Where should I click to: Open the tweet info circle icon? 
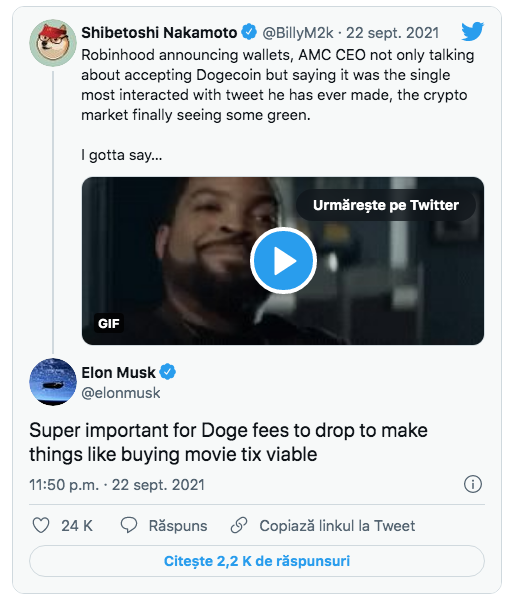point(473,484)
